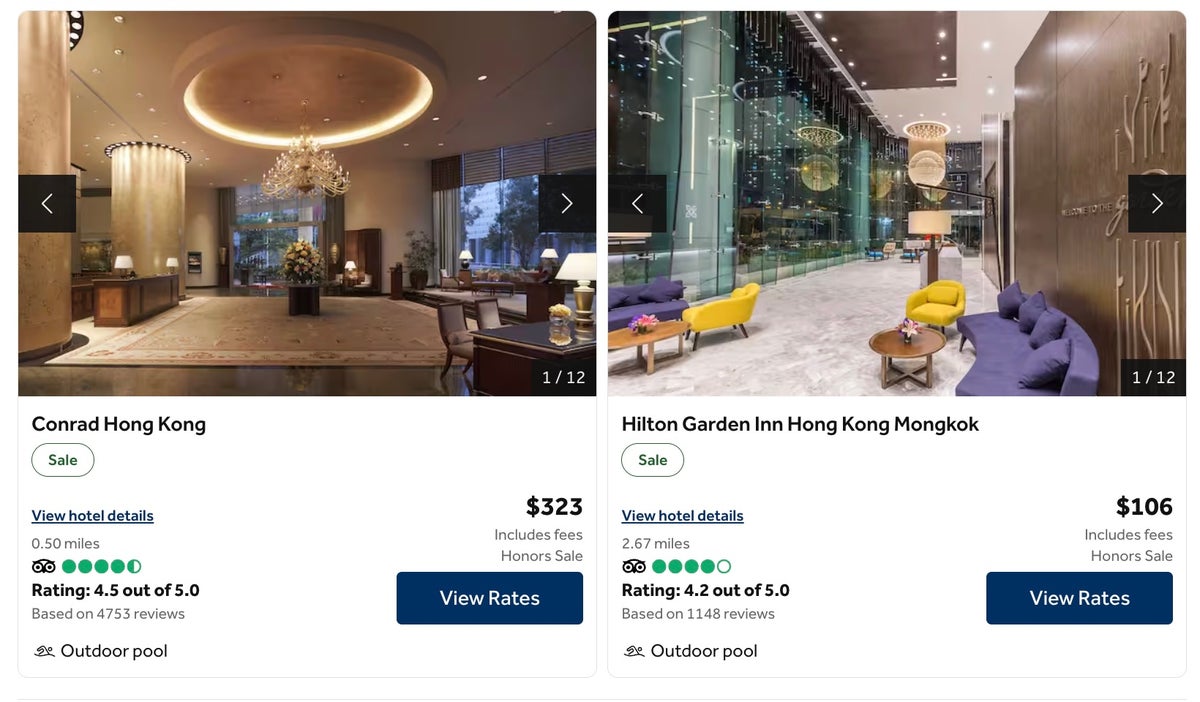Click Tripadvisor owl icon for Hilton Garden Inn
The image size is (1200, 702).
(634, 567)
